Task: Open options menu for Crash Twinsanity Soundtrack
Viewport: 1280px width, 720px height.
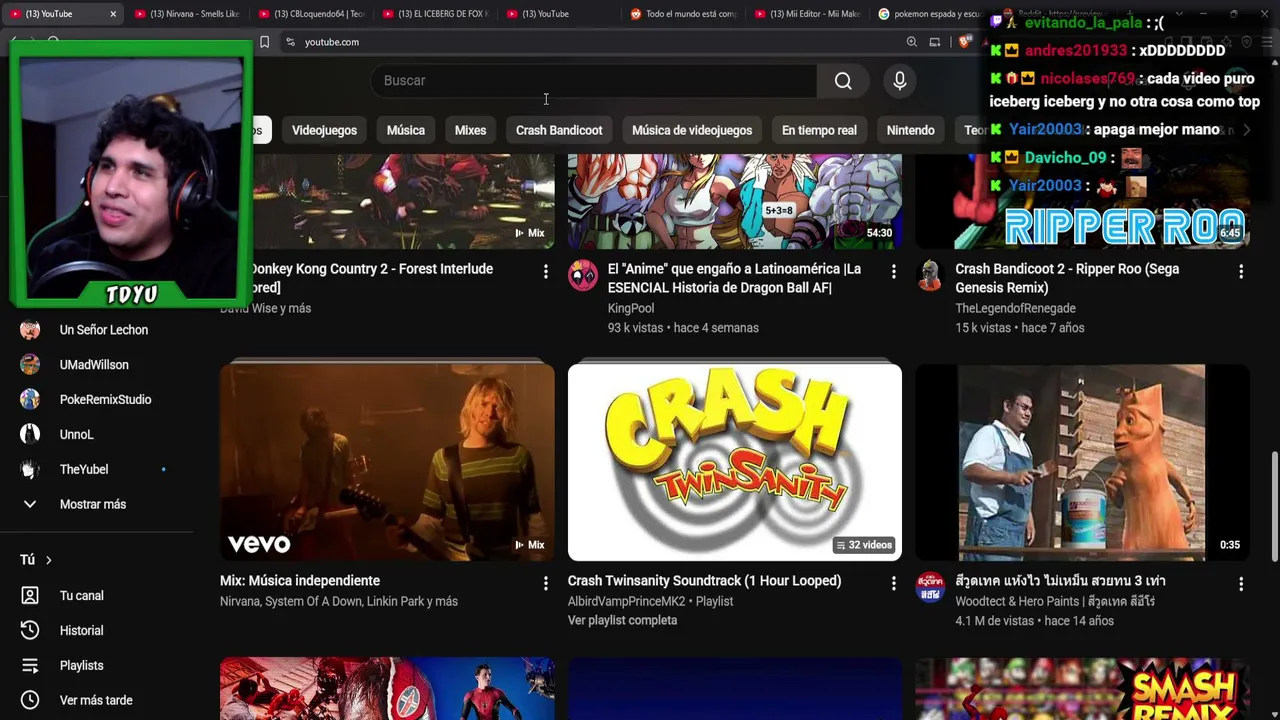Action: tap(894, 583)
